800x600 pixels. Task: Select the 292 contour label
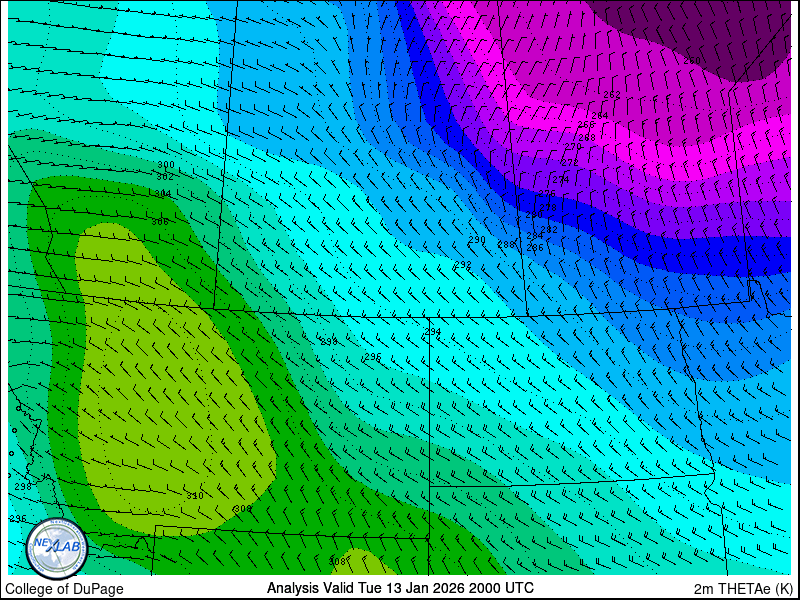463,264
